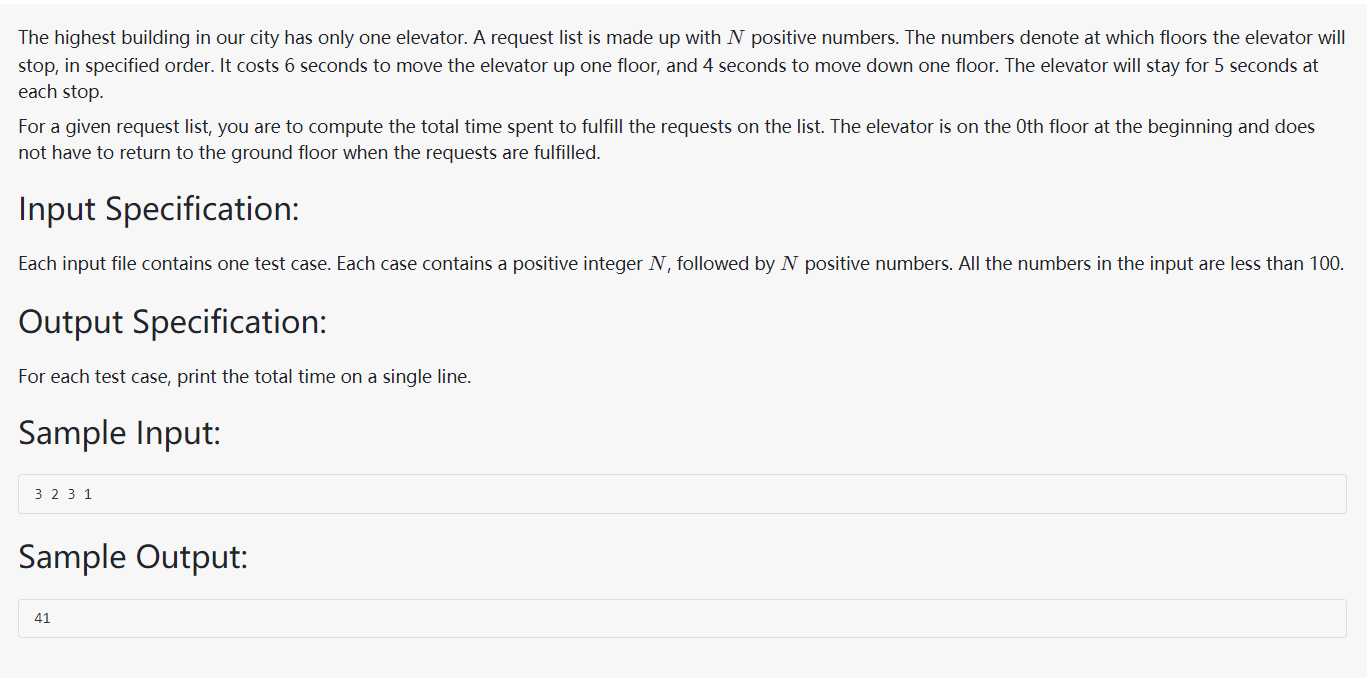
Task: Click the Input Specification heading
Action: (159, 209)
